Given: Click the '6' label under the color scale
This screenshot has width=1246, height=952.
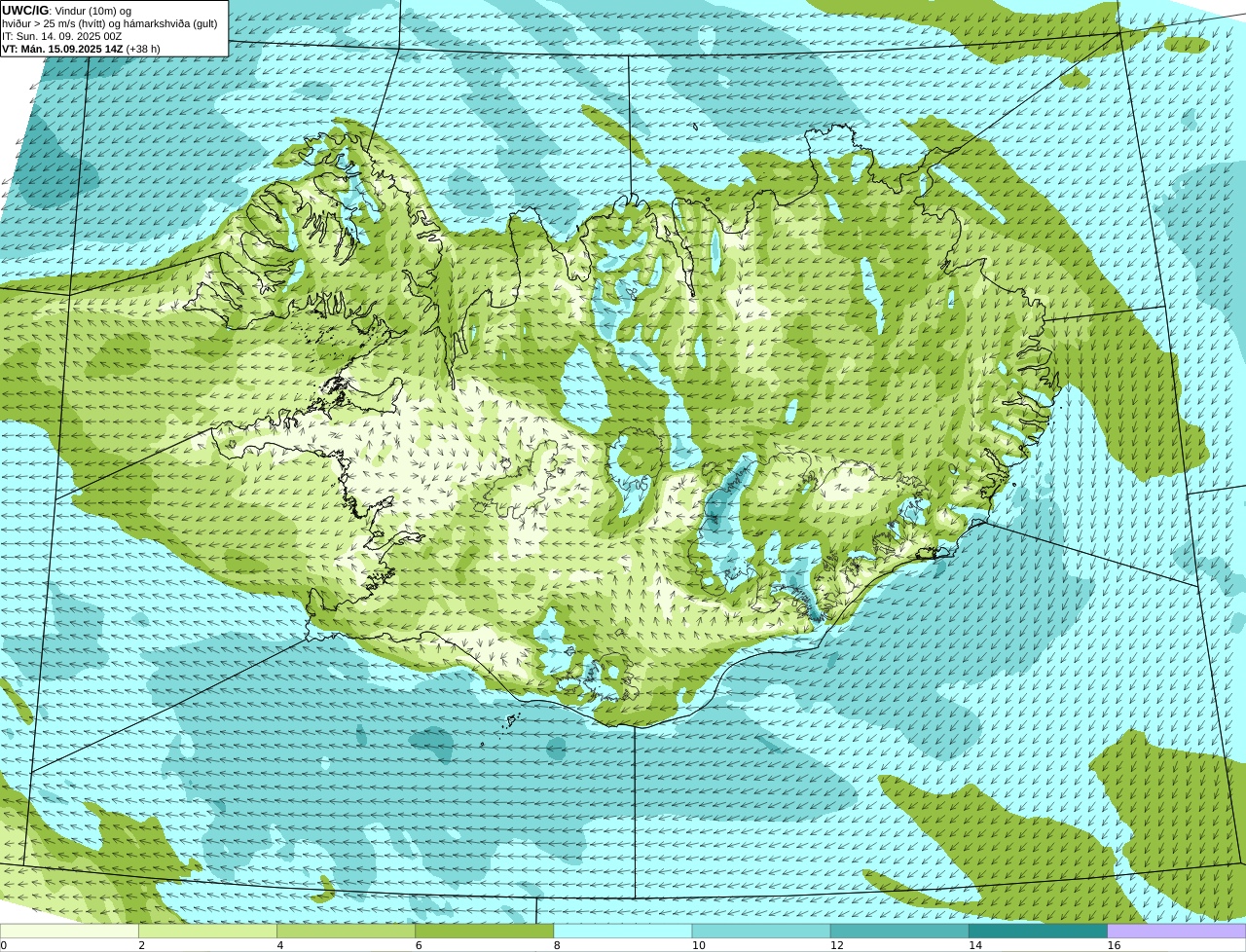Looking at the screenshot, I should pos(419,945).
